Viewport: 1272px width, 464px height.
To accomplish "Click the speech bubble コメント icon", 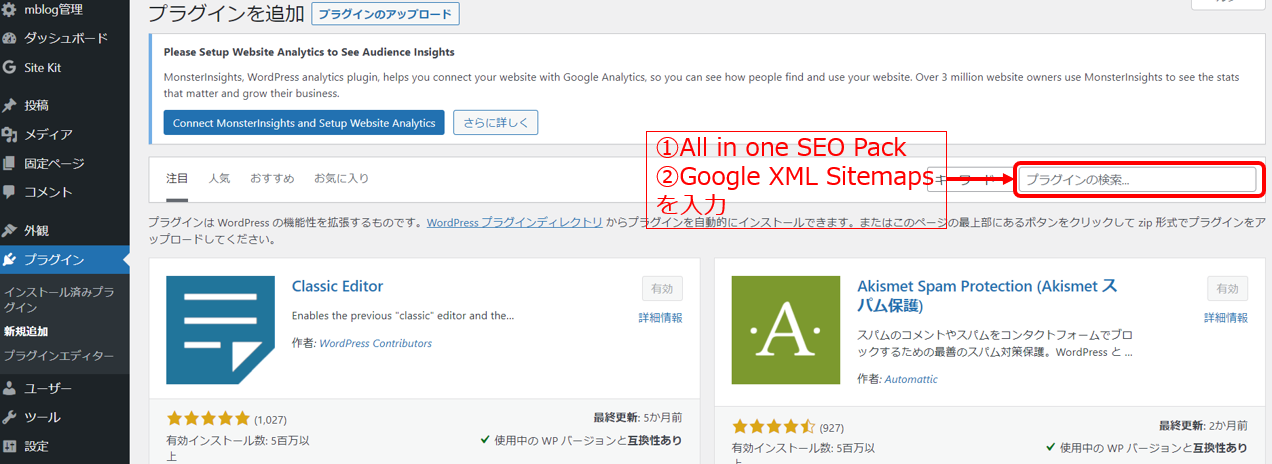I will pyautogui.click(x=10, y=192).
